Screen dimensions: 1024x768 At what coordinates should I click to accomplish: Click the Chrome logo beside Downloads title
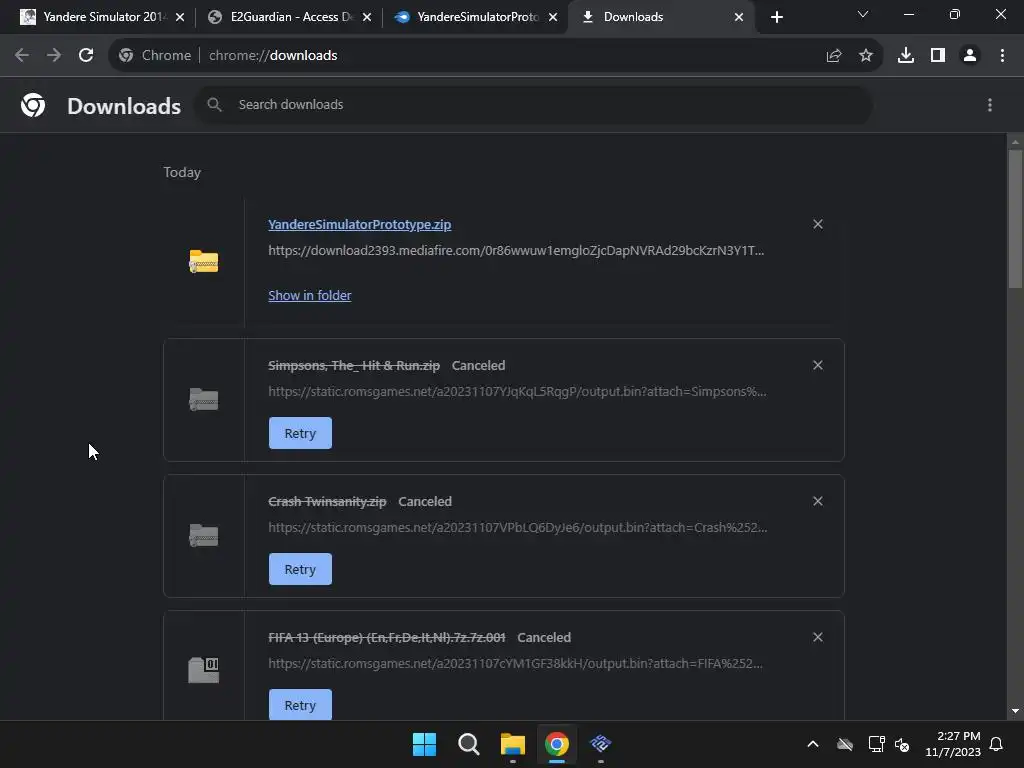click(x=33, y=104)
